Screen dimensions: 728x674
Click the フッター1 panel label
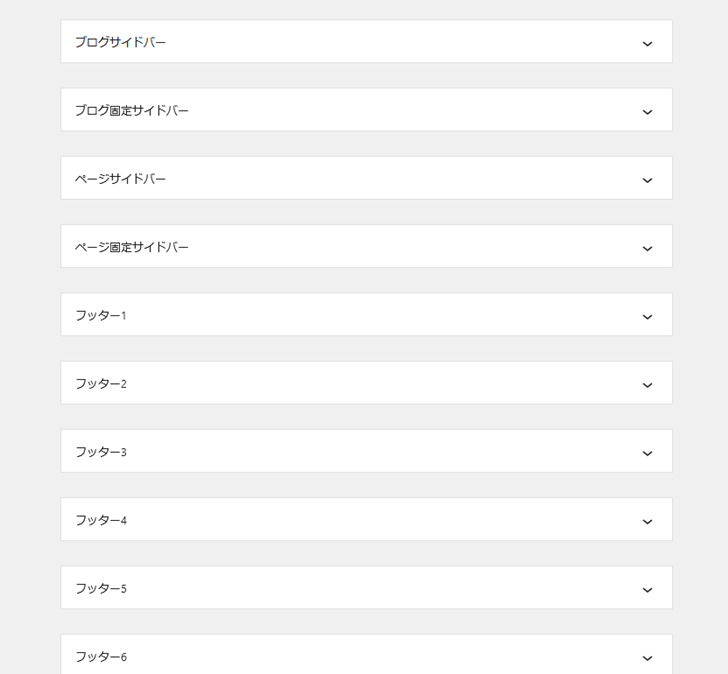pos(101,315)
